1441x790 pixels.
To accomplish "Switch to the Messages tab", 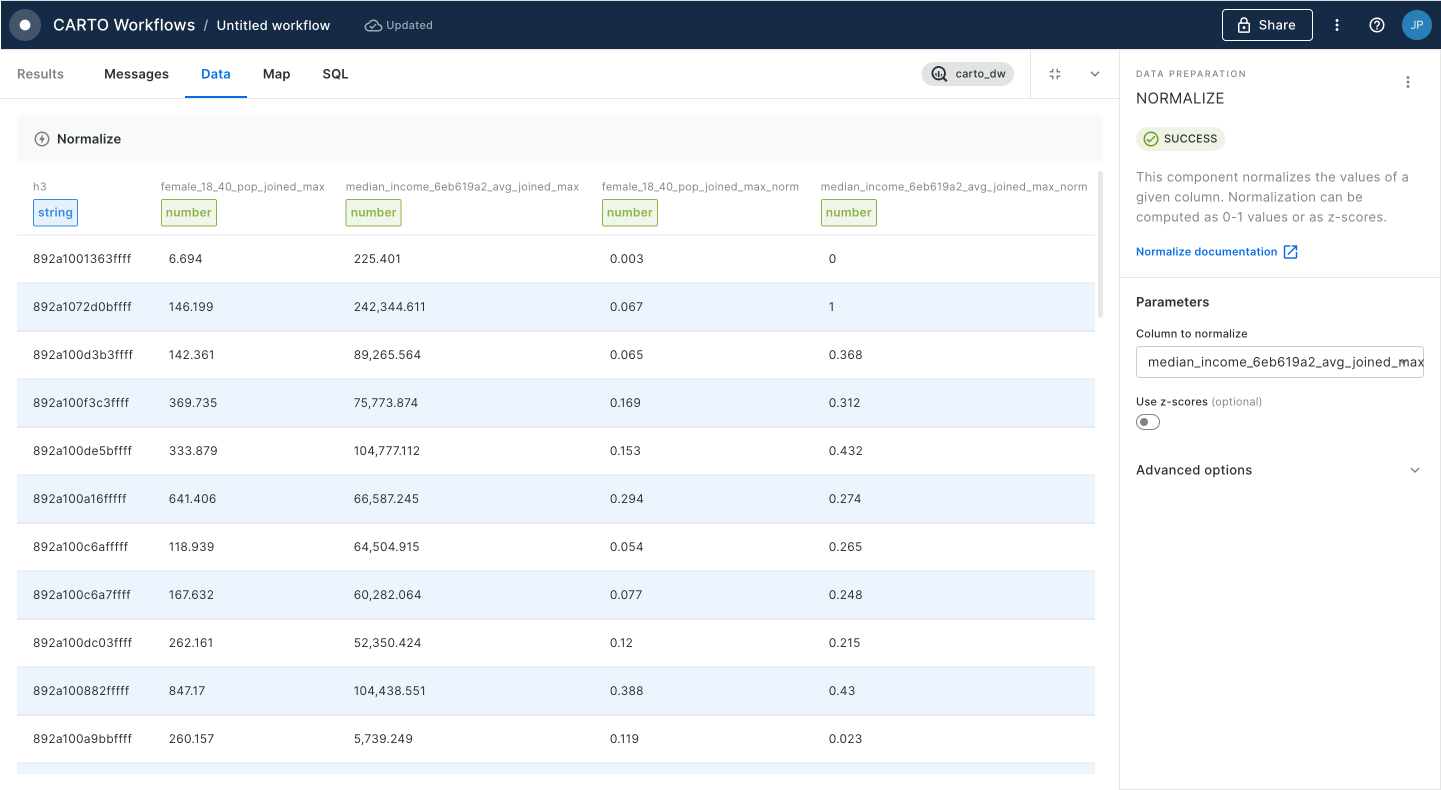I will 136,74.
